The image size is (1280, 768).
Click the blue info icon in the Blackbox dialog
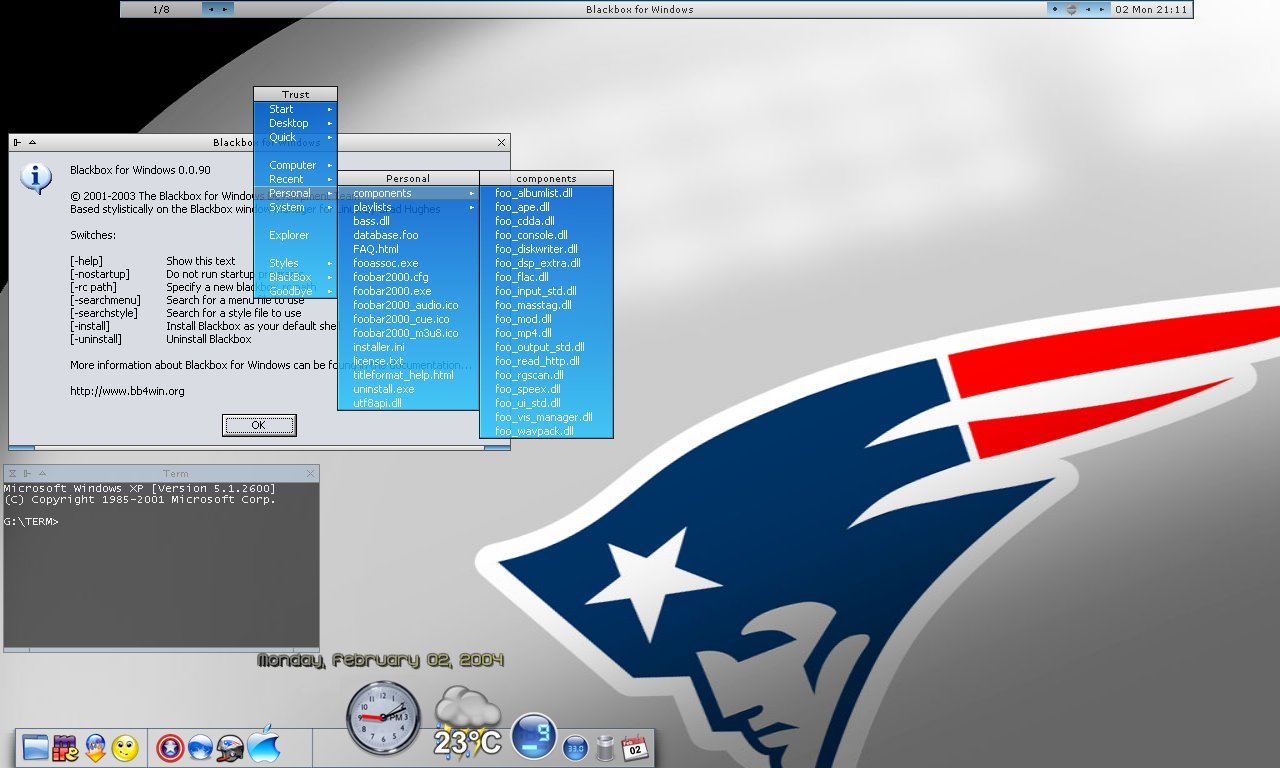(x=36, y=178)
